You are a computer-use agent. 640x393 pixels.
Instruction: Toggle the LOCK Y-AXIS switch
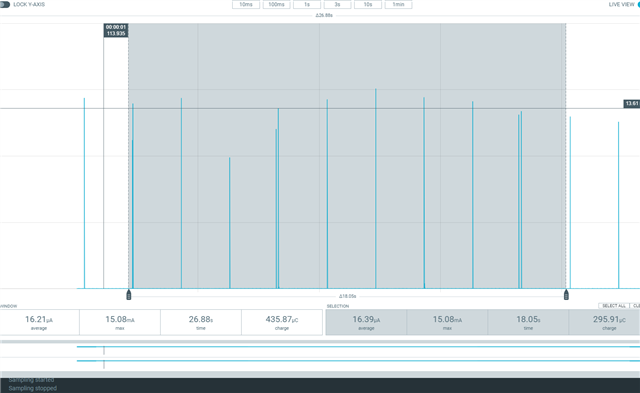[x=5, y=4]
